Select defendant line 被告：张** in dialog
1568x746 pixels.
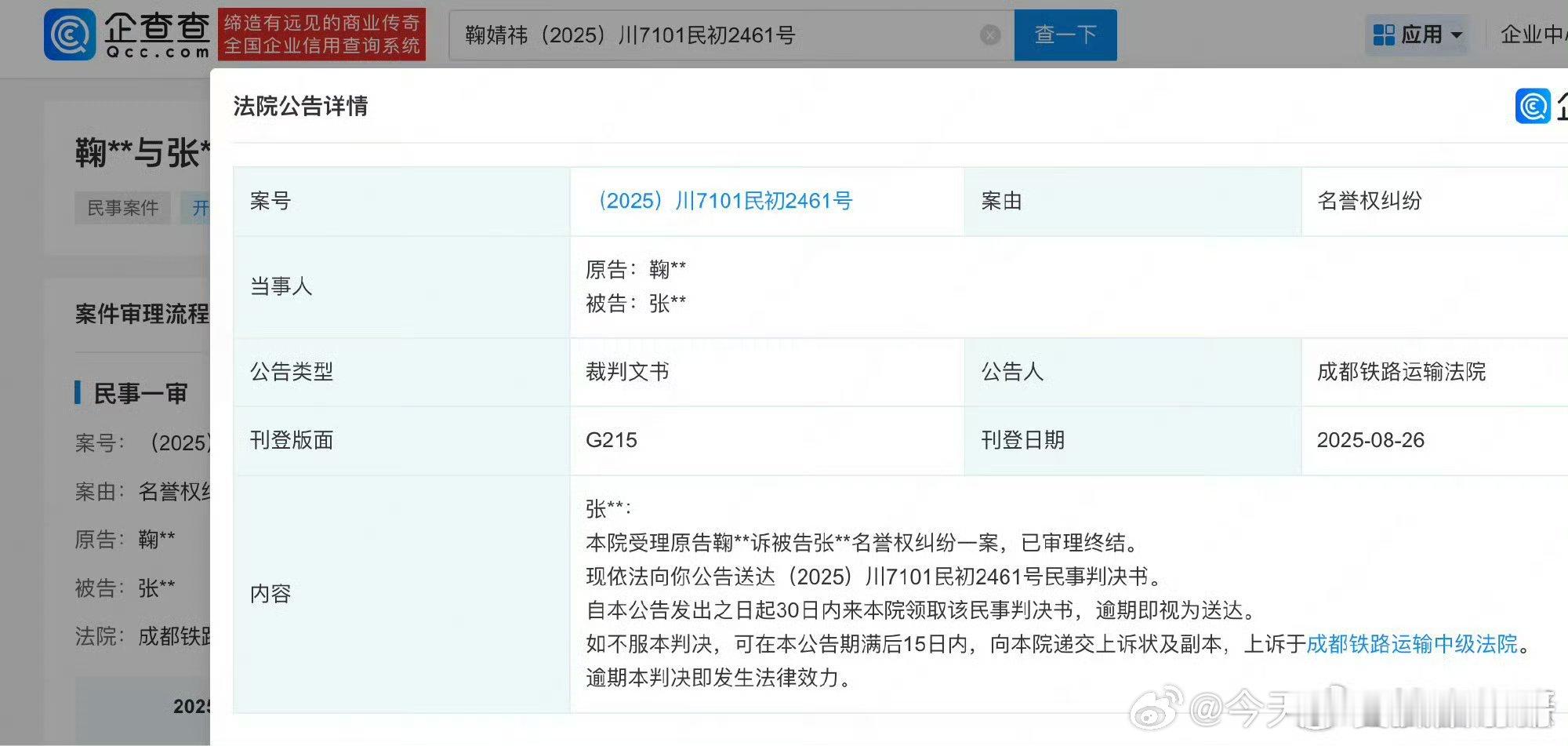click(636, 304)
